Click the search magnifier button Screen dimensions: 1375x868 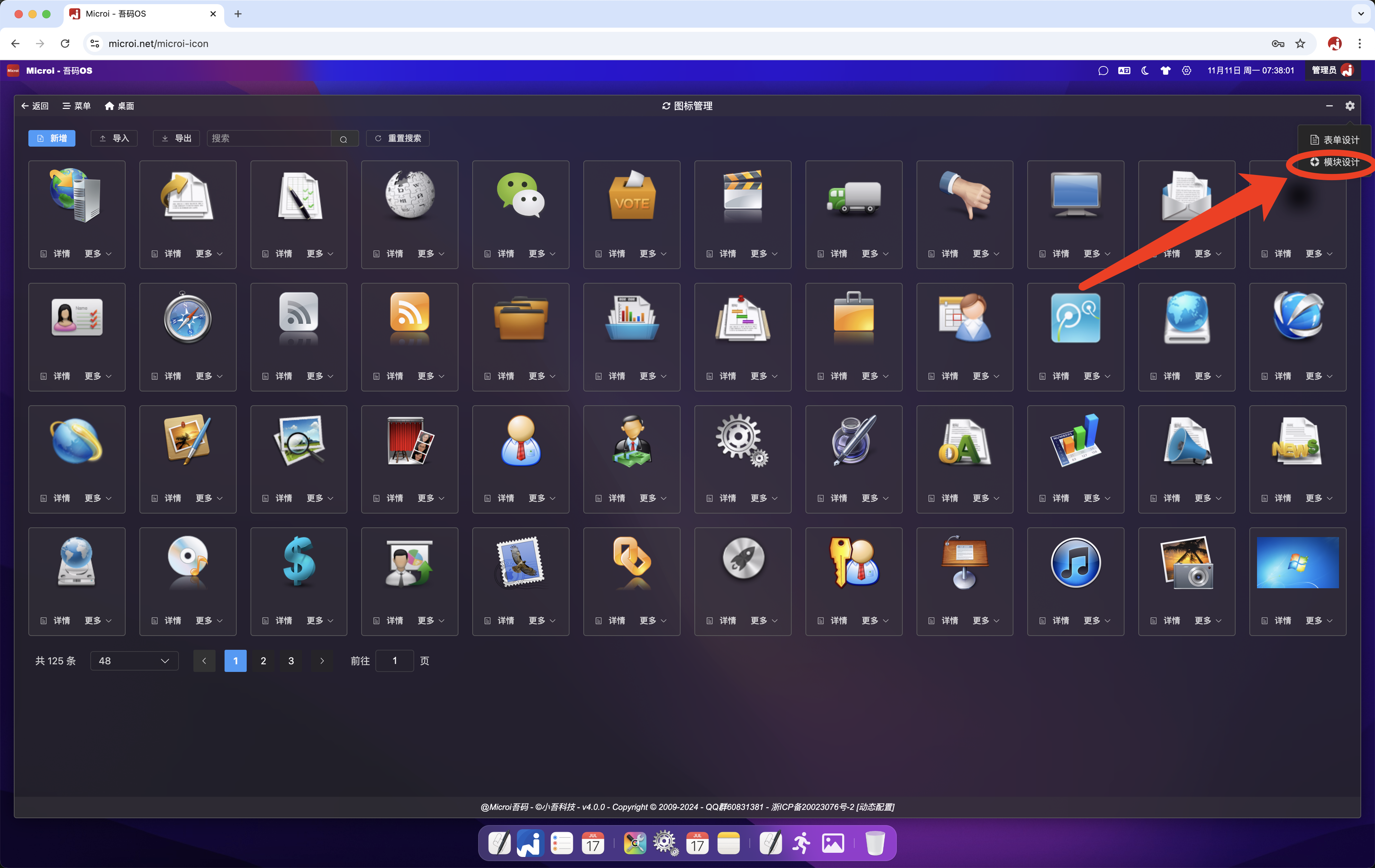click(344, 139)
